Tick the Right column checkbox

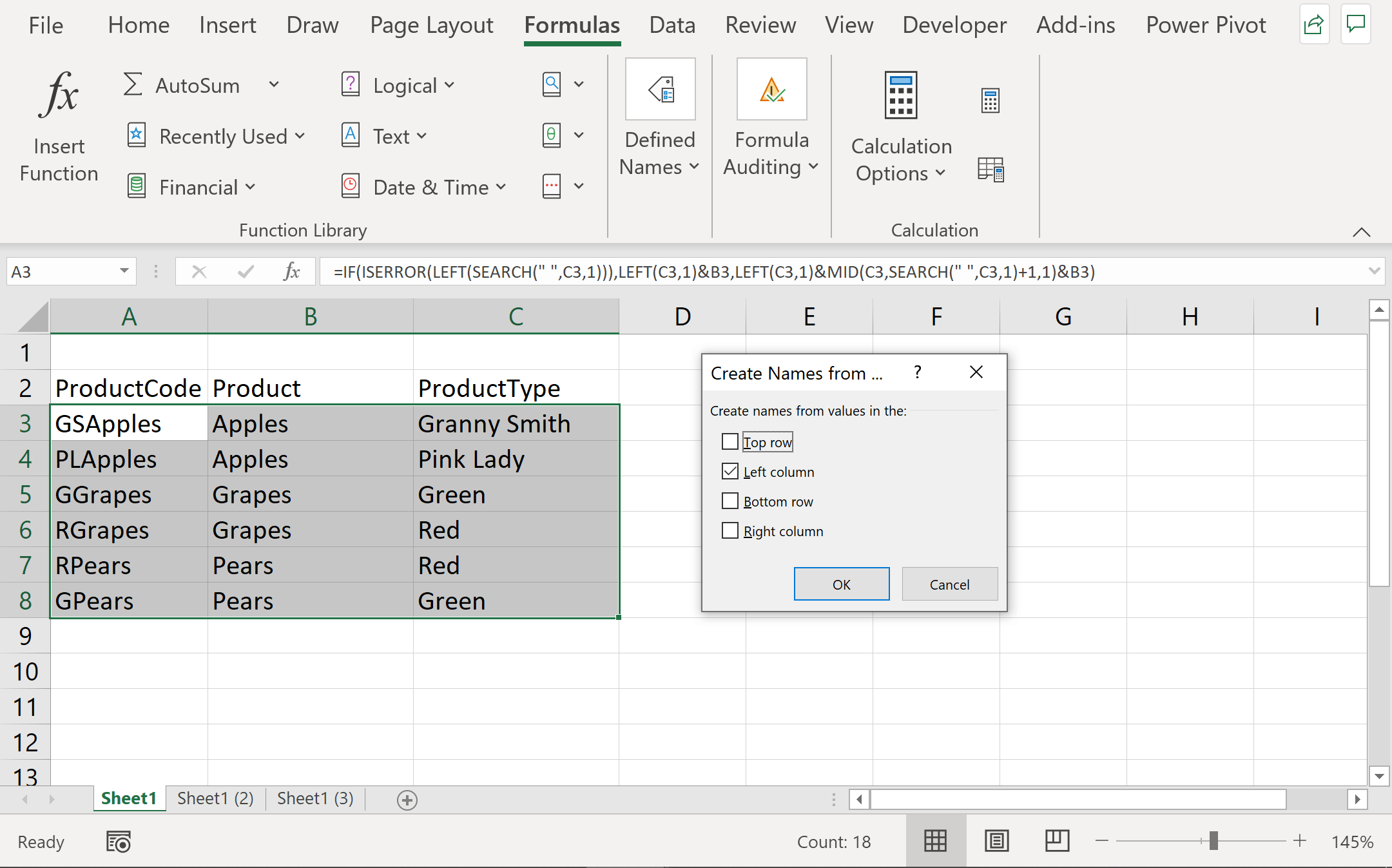pyautogui.click(x=730, y=531)
